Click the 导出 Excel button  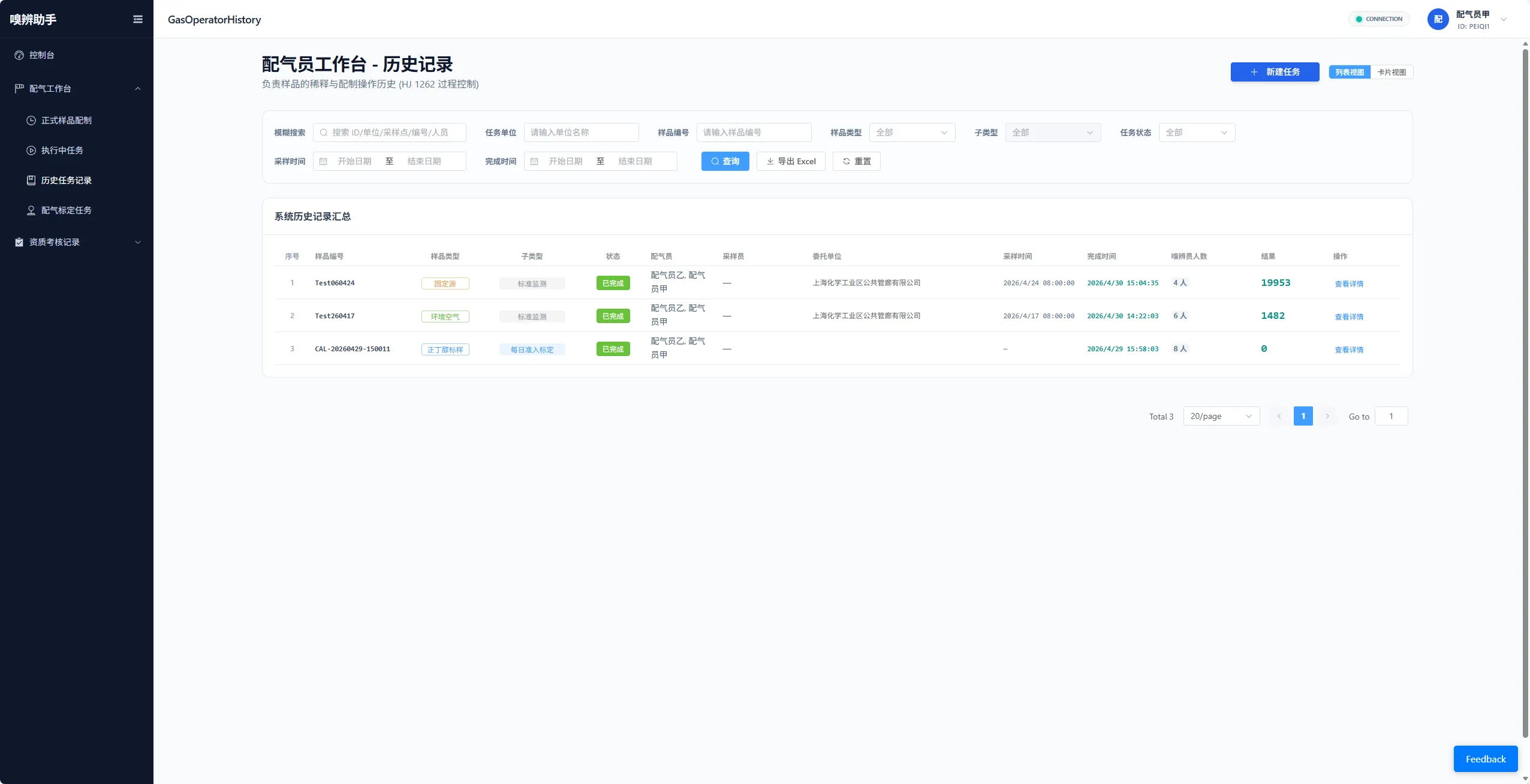click(x=791, y=161)
